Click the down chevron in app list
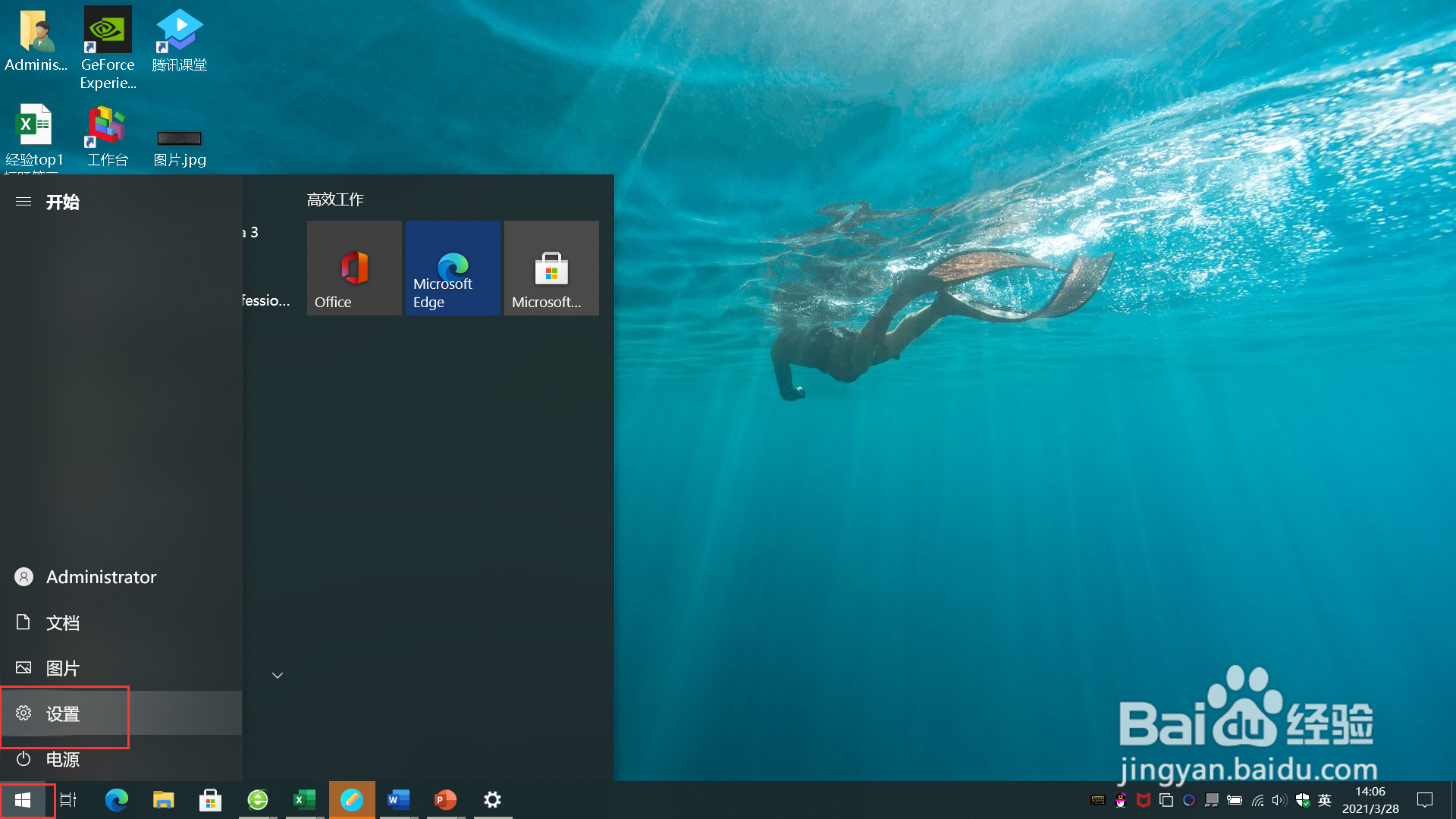The height and width of the screenshot is (819, 1456). 278,676
